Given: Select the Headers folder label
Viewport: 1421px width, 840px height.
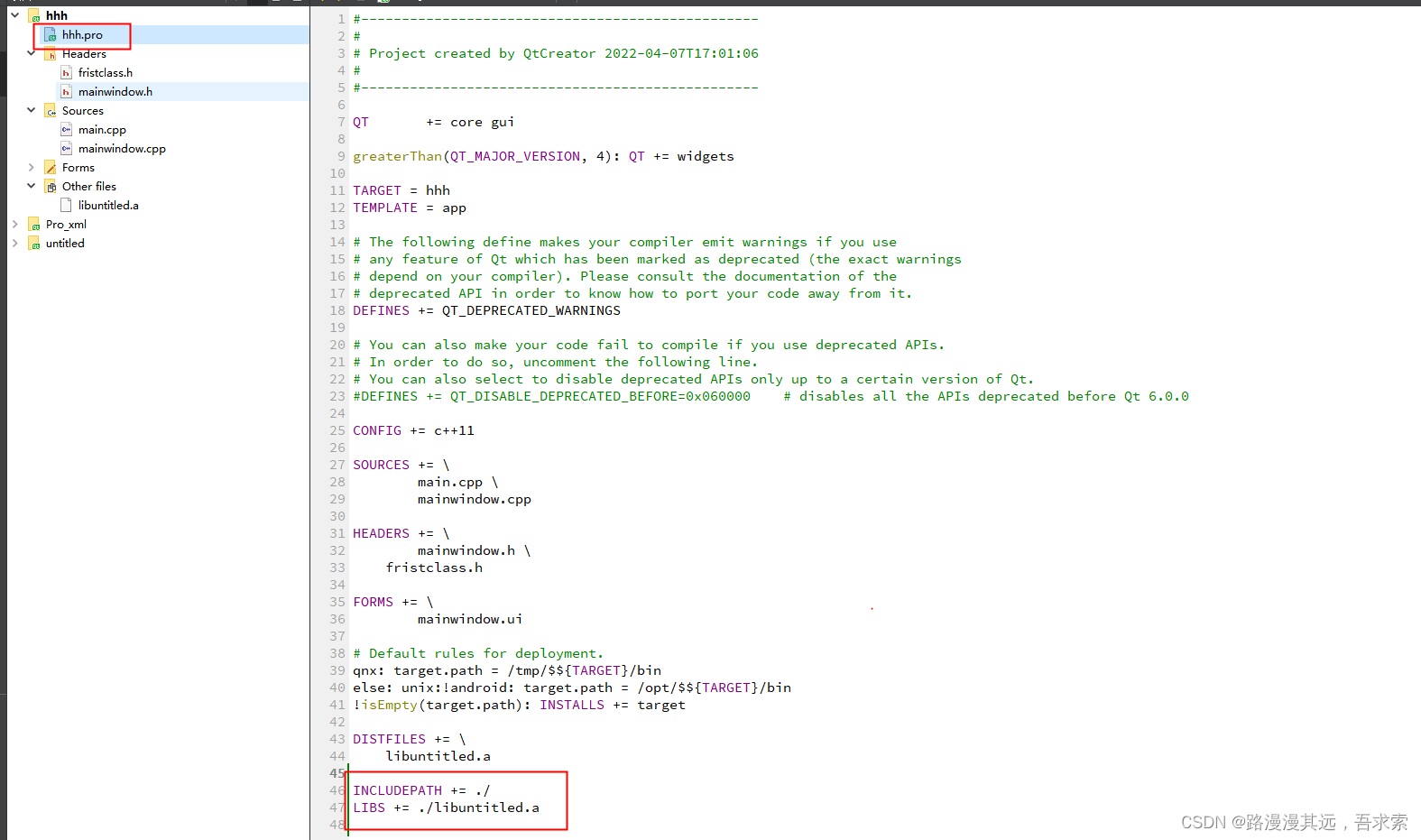Looking at the screenshot, I should click(84, 53).
